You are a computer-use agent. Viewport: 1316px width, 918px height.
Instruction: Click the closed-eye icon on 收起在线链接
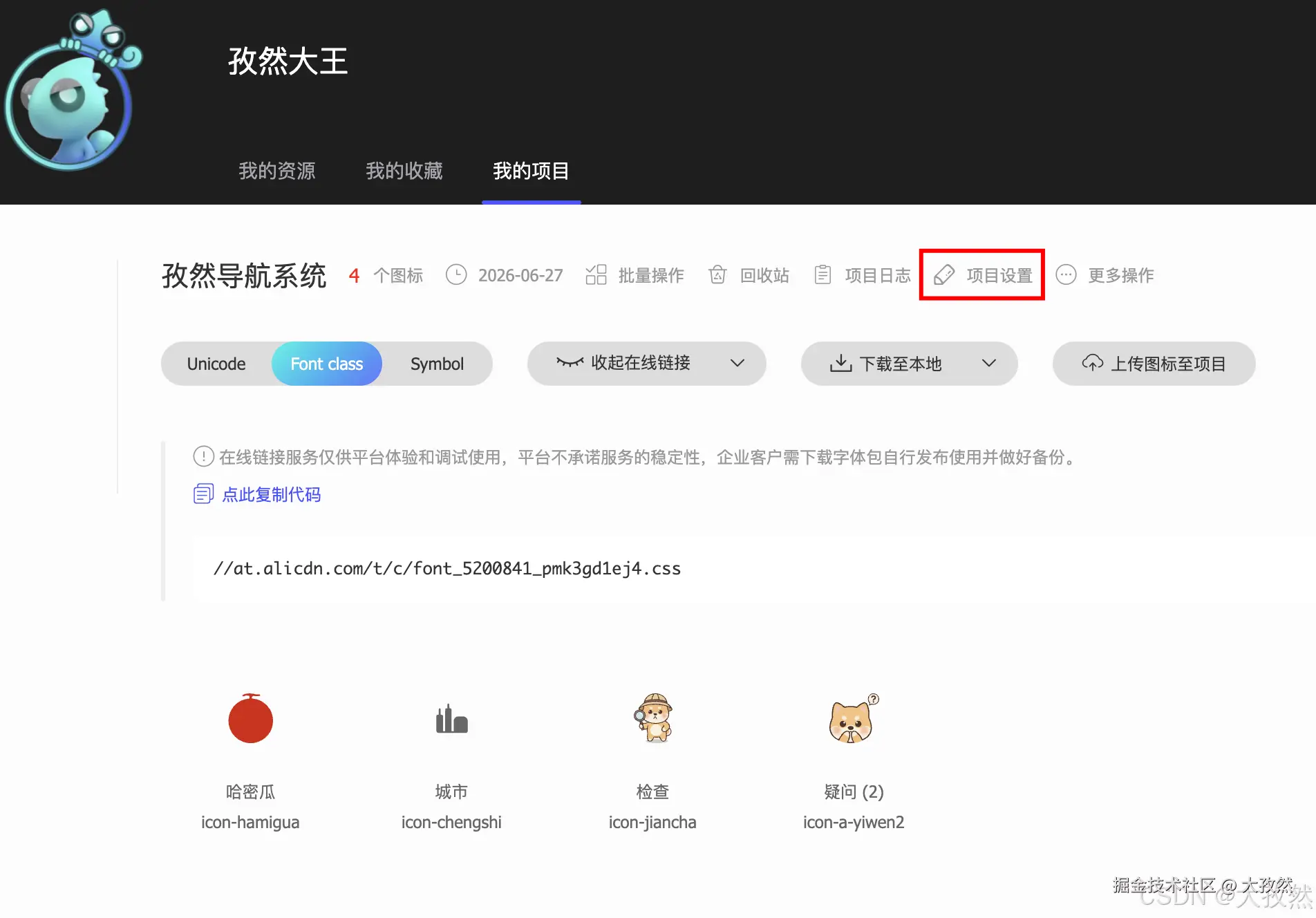pos(570,362)
